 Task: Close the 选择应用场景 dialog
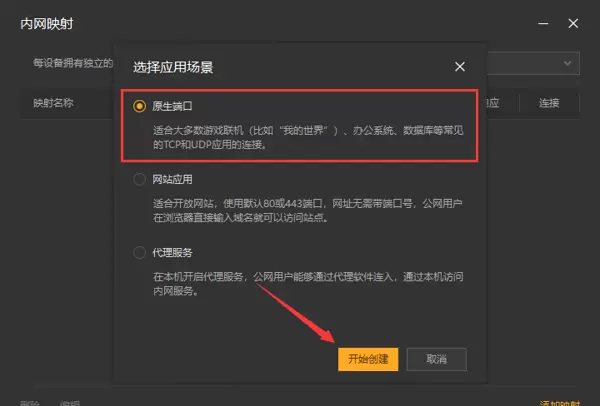460,67
